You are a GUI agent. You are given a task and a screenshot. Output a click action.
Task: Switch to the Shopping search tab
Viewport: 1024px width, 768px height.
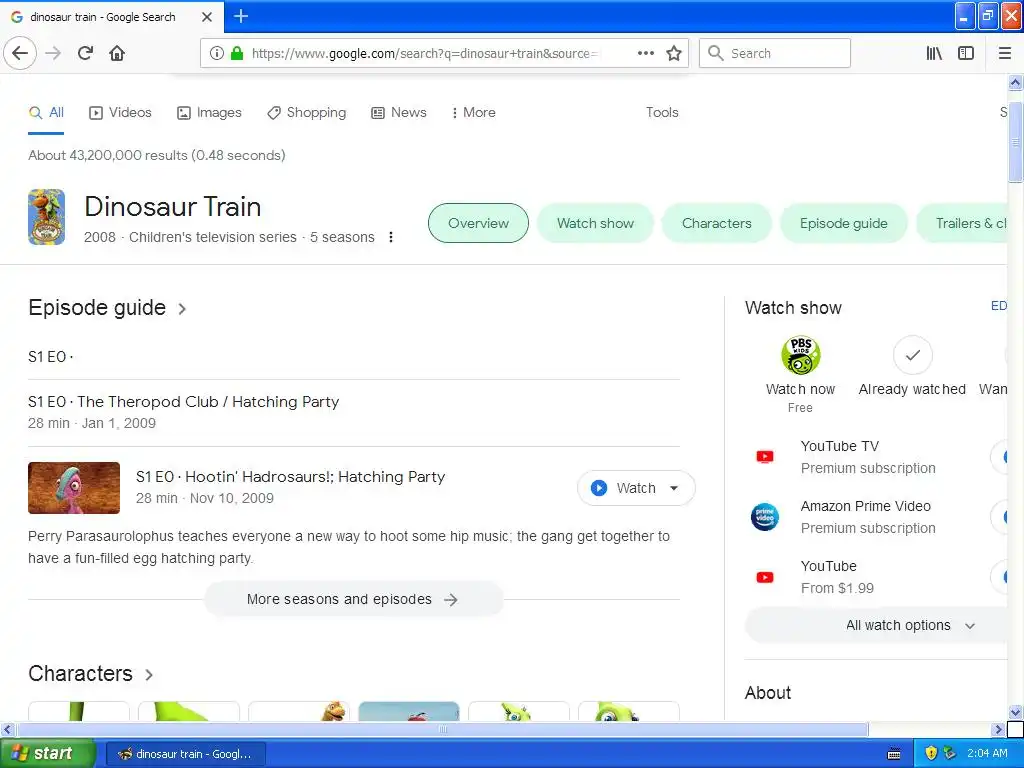[306, 112]
